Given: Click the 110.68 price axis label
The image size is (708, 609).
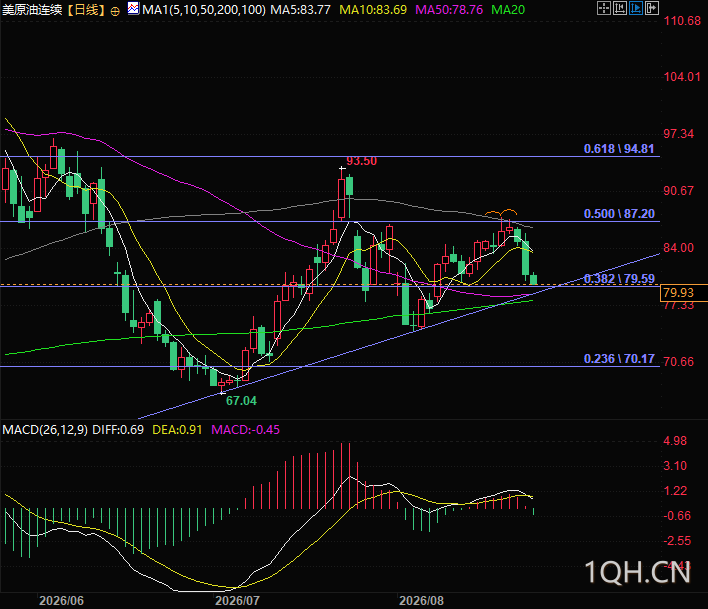Looking at the screenshot, I should (x=682, y=21).
